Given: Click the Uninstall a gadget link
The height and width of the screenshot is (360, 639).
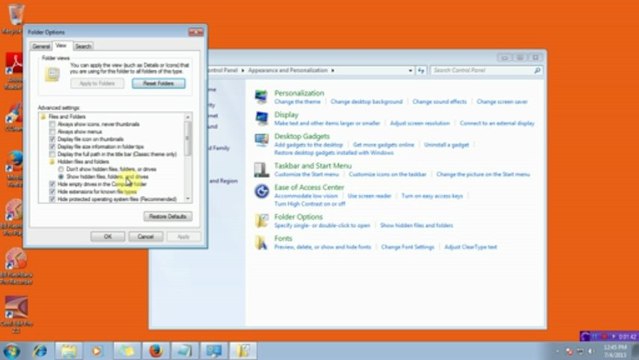Looking at the screenshot, I should 446,145.
